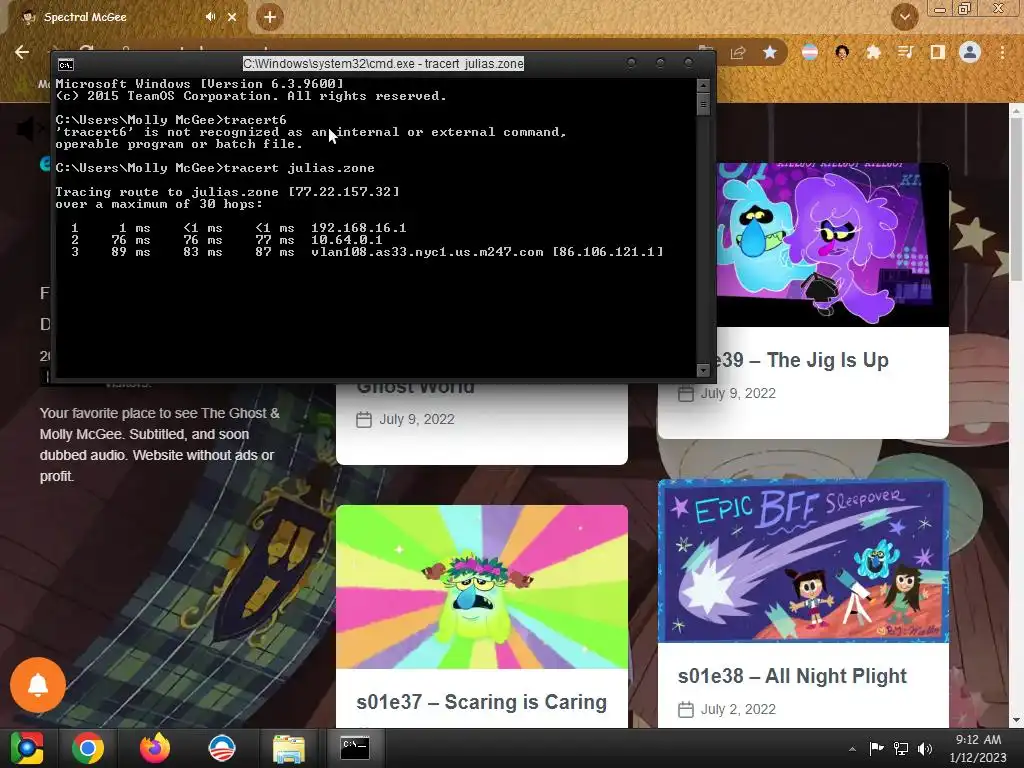This screenshot has width=1024, height=768.
Task: Click July 2, 2022 date under All Night Plight
Action: 738,709
